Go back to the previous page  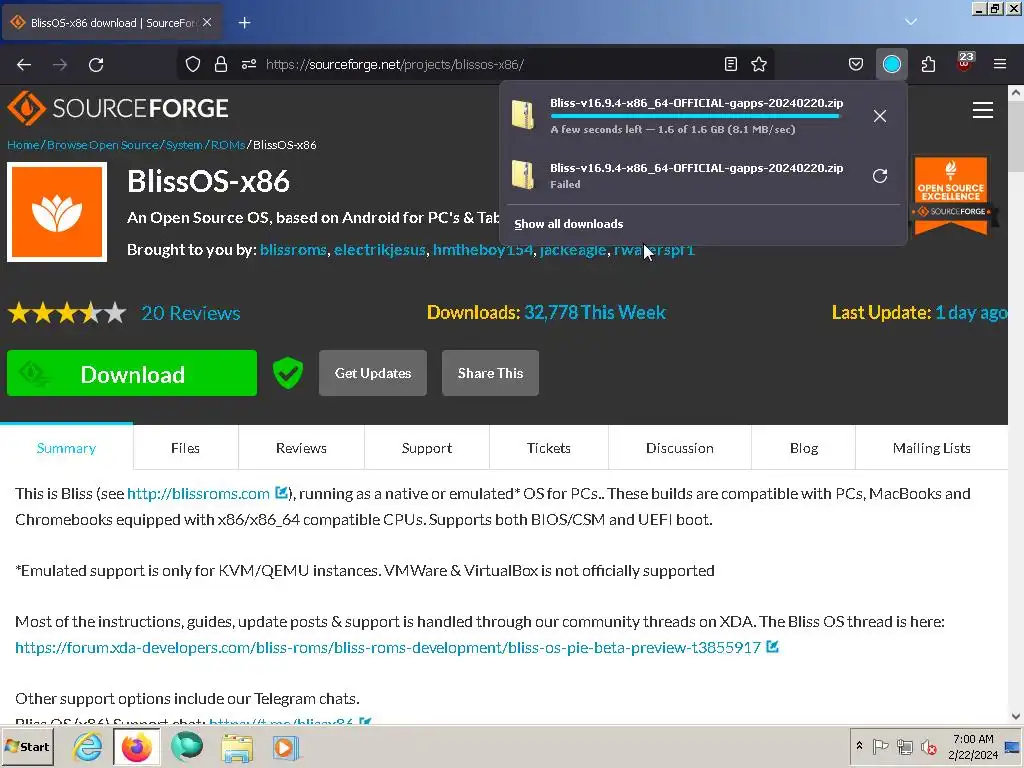click(x=24, y=65)
